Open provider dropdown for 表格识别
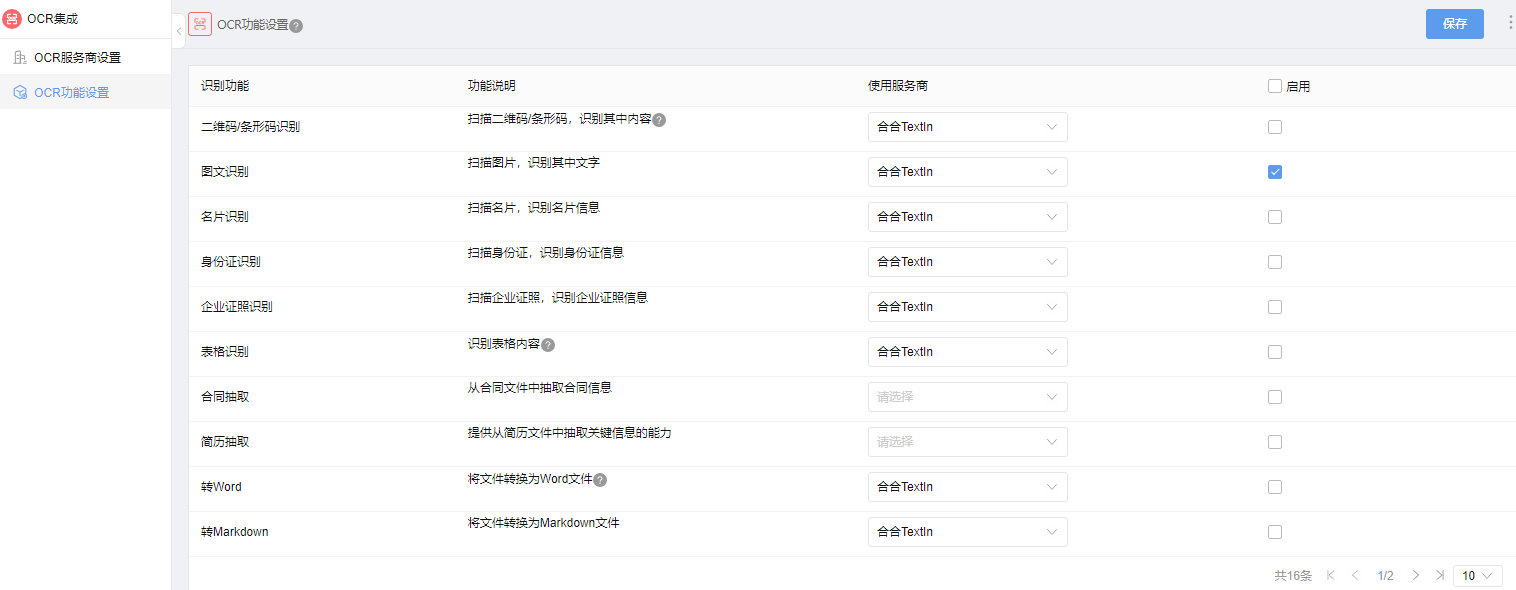This screenshot has width=1516, height=590. point(967,352)
